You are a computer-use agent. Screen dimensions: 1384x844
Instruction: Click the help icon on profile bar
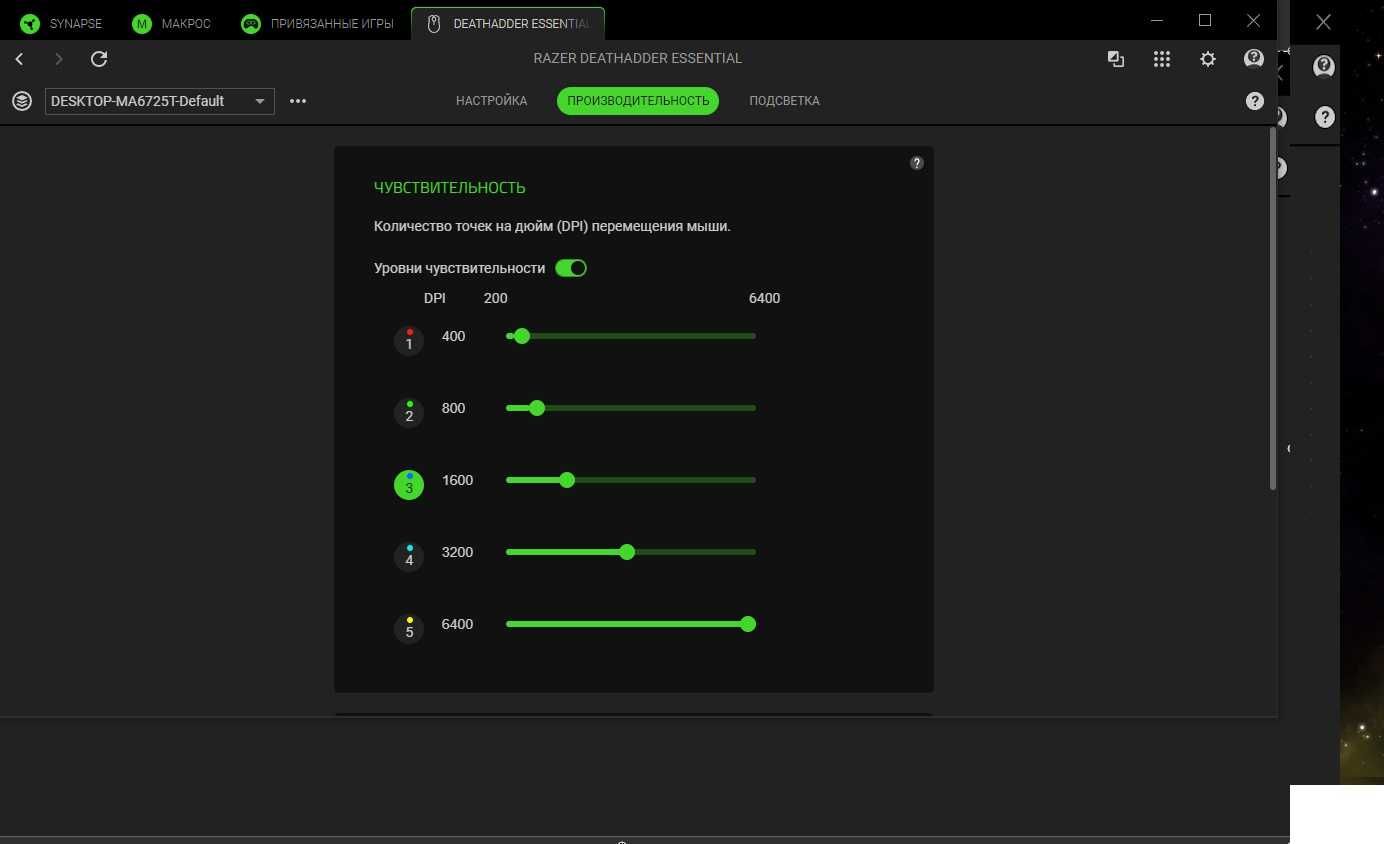1255,101
